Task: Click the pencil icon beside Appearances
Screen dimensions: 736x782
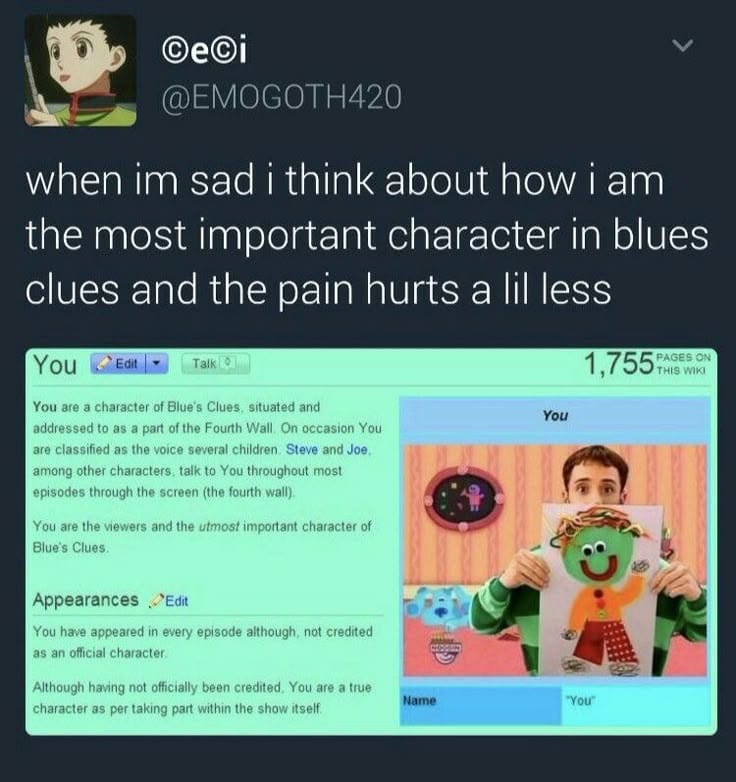Action: pyautogui.click(x=157, y=600)
